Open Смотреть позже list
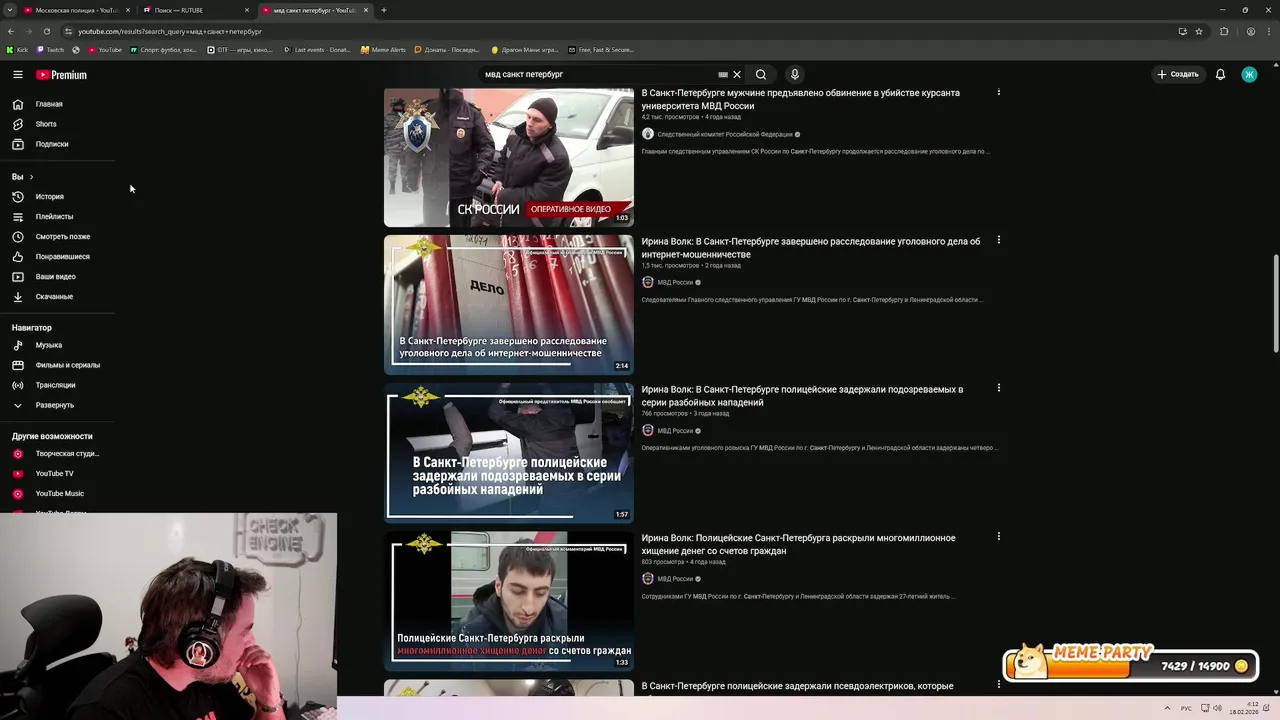Viewport: 1280px width, 720px height. click(63, 237)
